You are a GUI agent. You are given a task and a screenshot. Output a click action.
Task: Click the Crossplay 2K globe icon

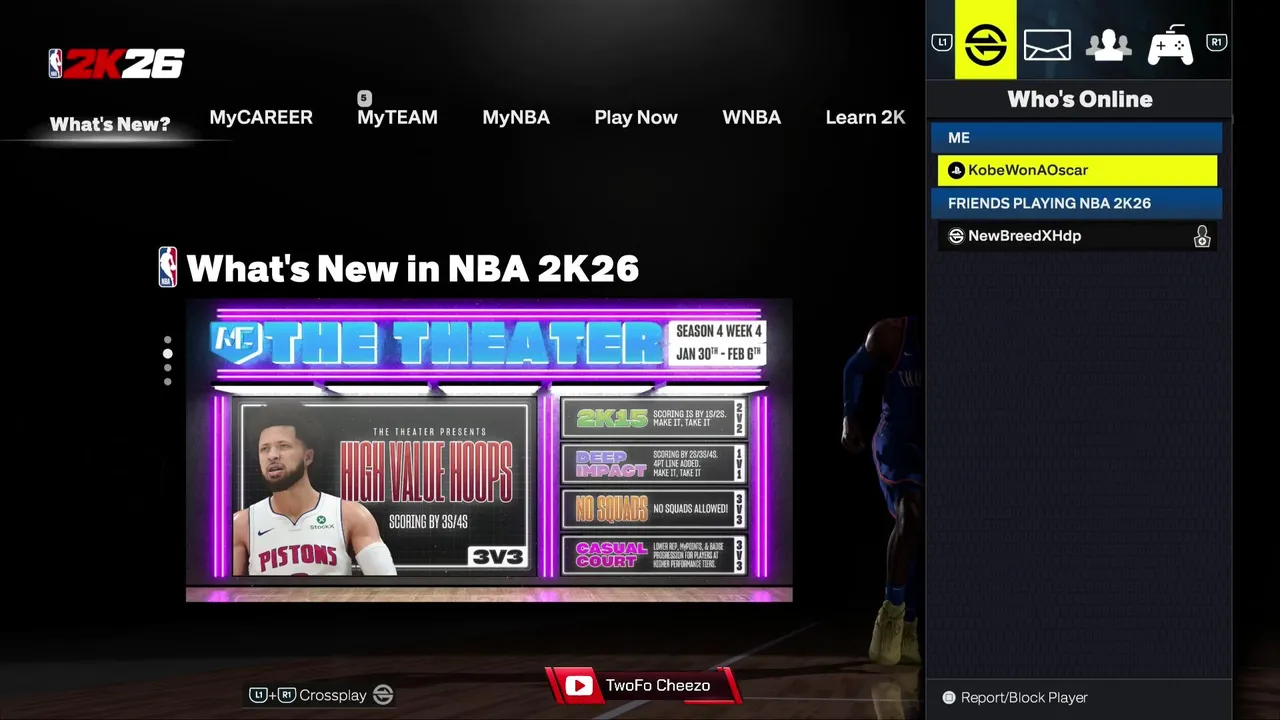pyautogui.click(x=383, y=695)
